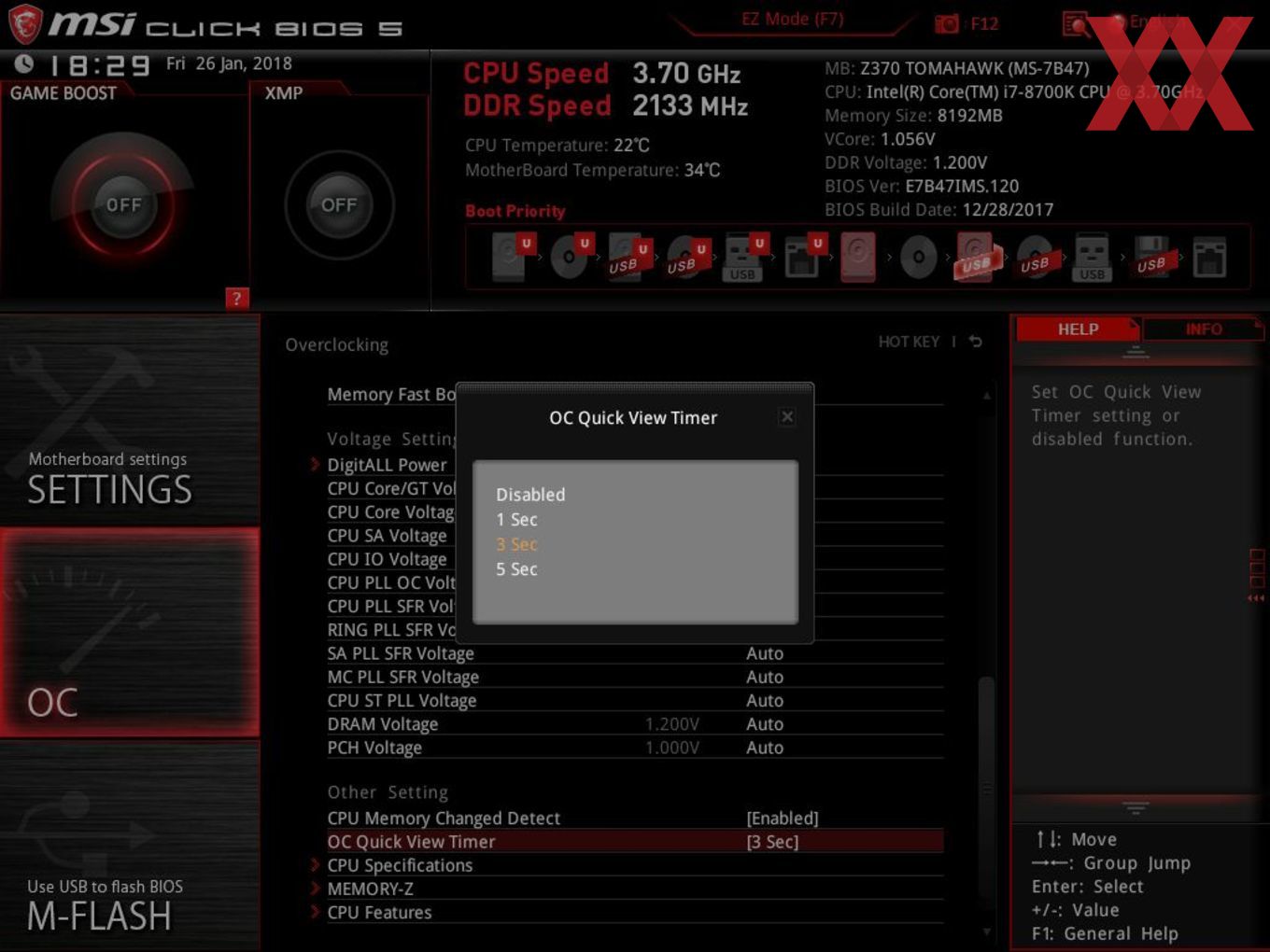Screen dimensions: 1270x952
Task: Select the UEFI USB hard disk boot icon
Action: point(628,256)
